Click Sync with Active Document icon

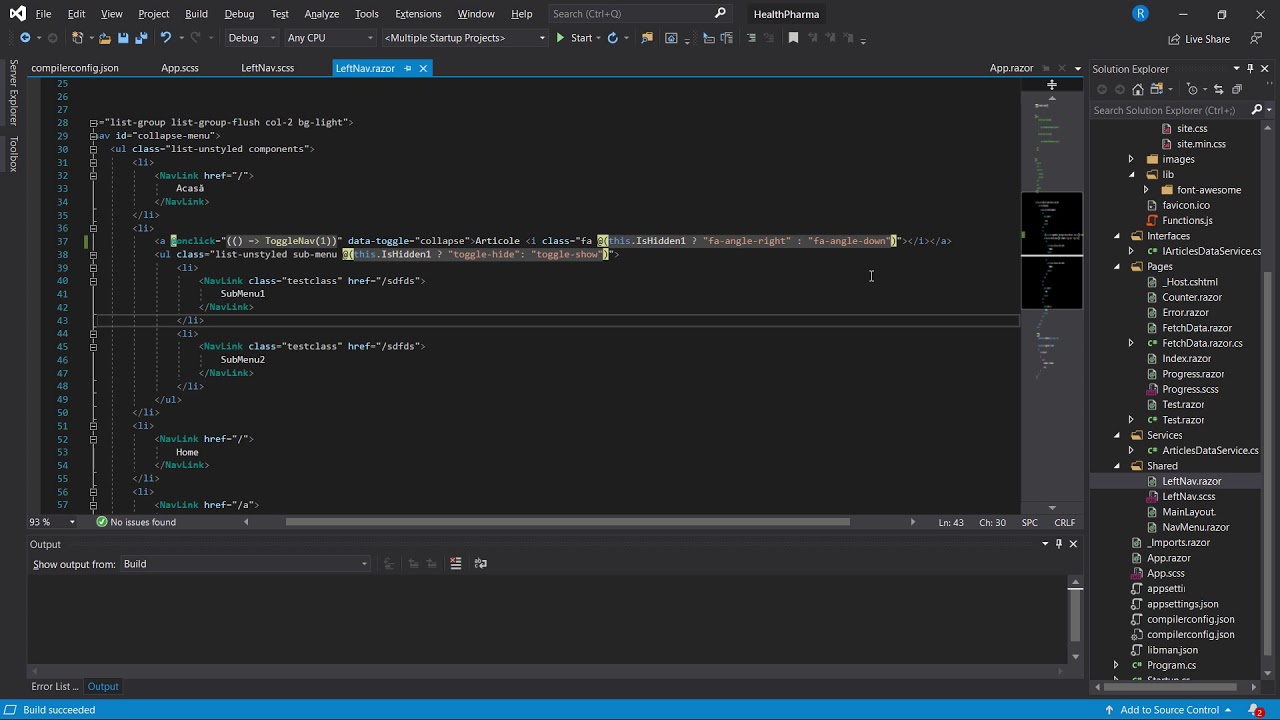1218,89
